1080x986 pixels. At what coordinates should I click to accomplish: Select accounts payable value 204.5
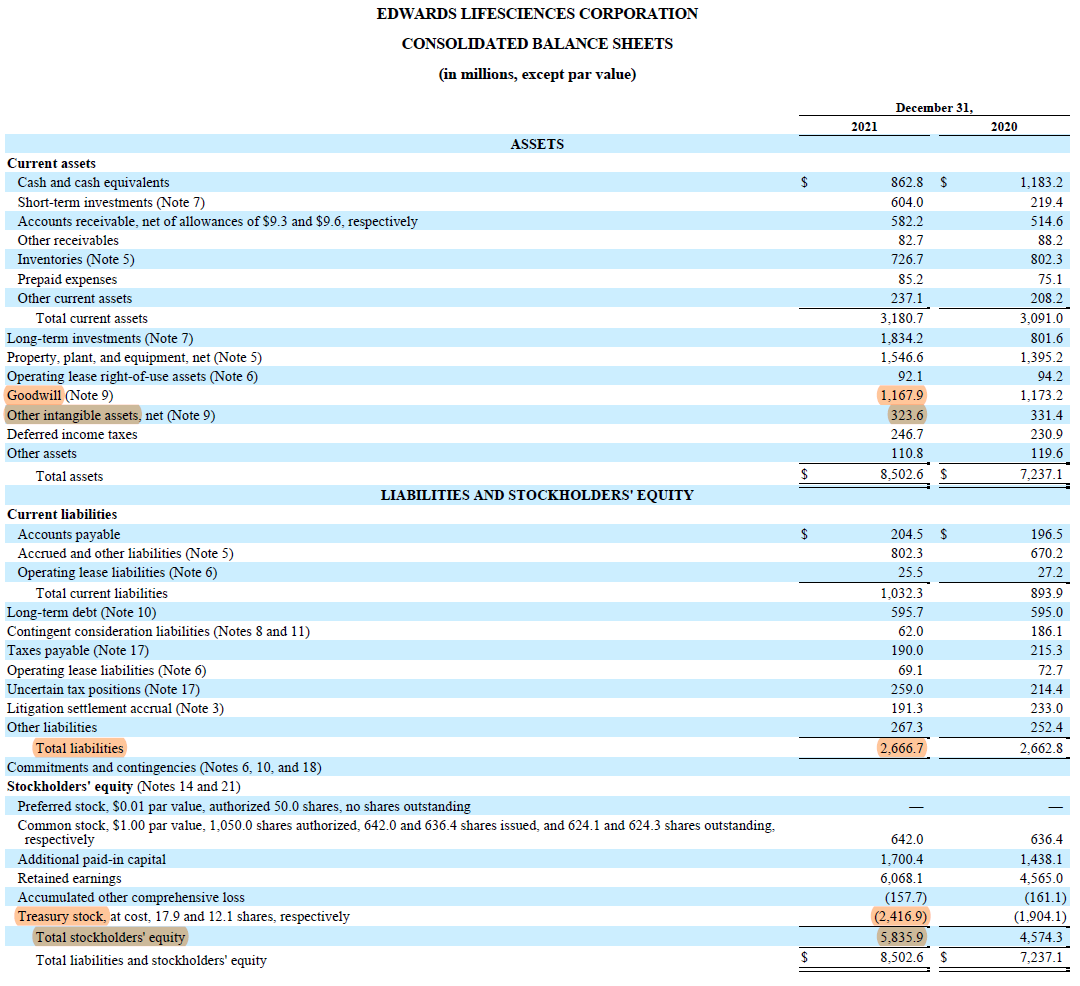coord(906,535)
